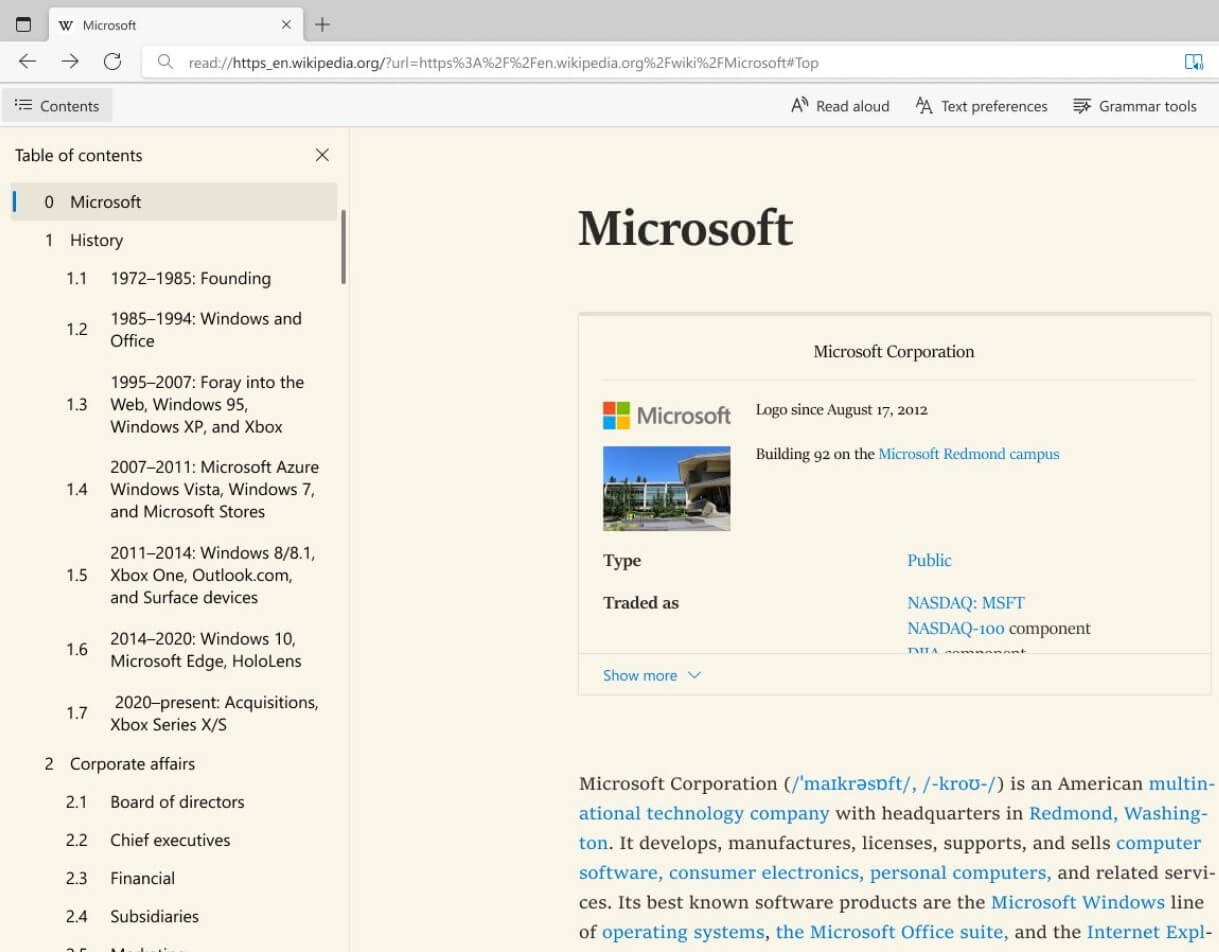Follow the Microsoft Redmond campus link
The image size is (1219, 952).
(968, 454)
